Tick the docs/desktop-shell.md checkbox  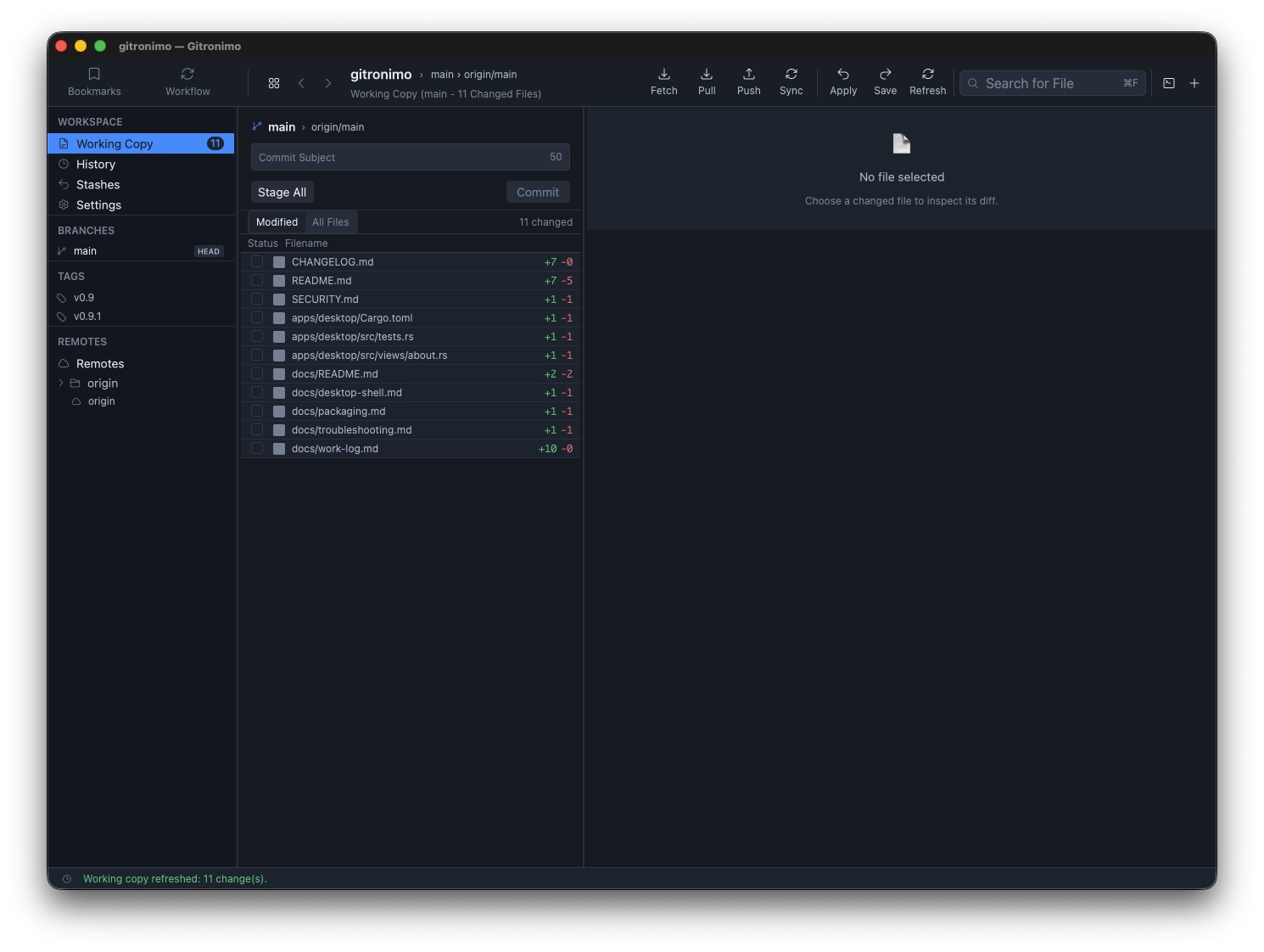tap(257, 393)
